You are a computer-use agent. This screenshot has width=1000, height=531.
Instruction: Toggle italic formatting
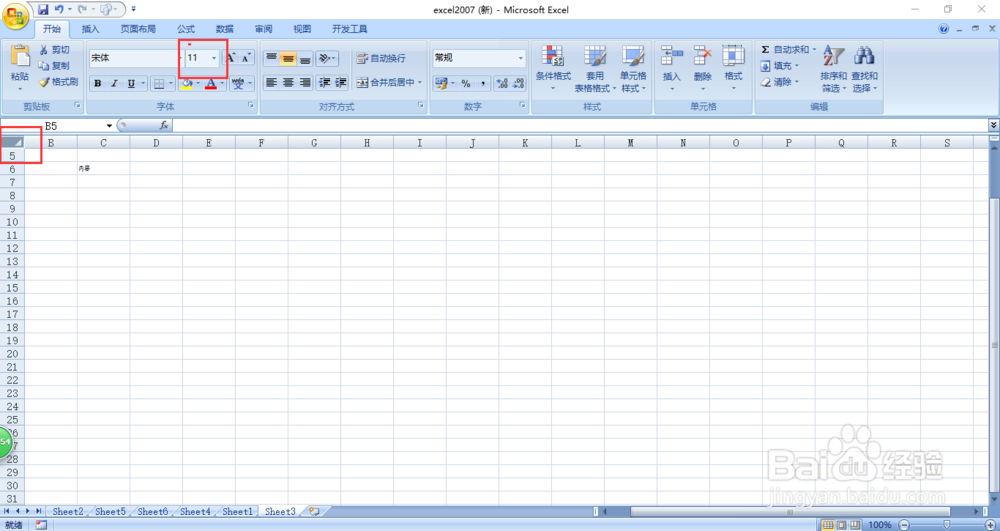point(115,84)
